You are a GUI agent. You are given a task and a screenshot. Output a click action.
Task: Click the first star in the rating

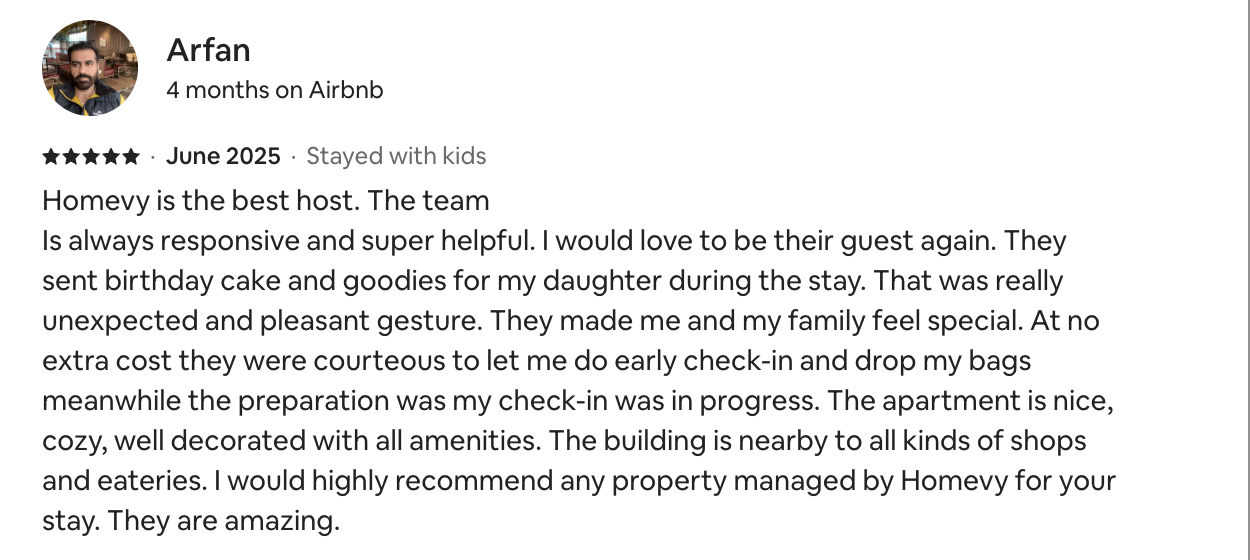click(x=51, y=157)
